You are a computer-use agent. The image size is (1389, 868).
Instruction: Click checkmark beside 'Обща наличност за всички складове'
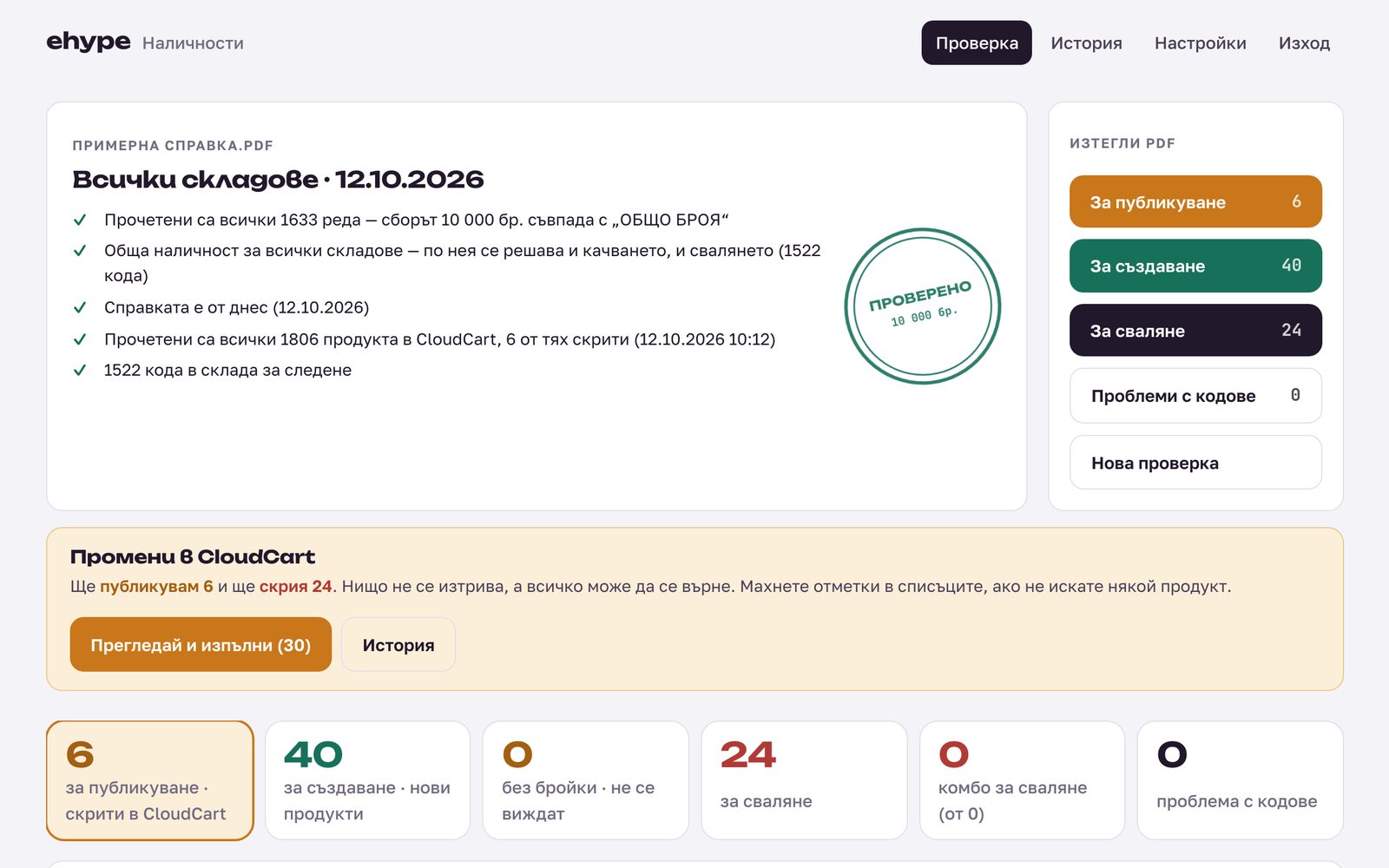tap(80, 251)
